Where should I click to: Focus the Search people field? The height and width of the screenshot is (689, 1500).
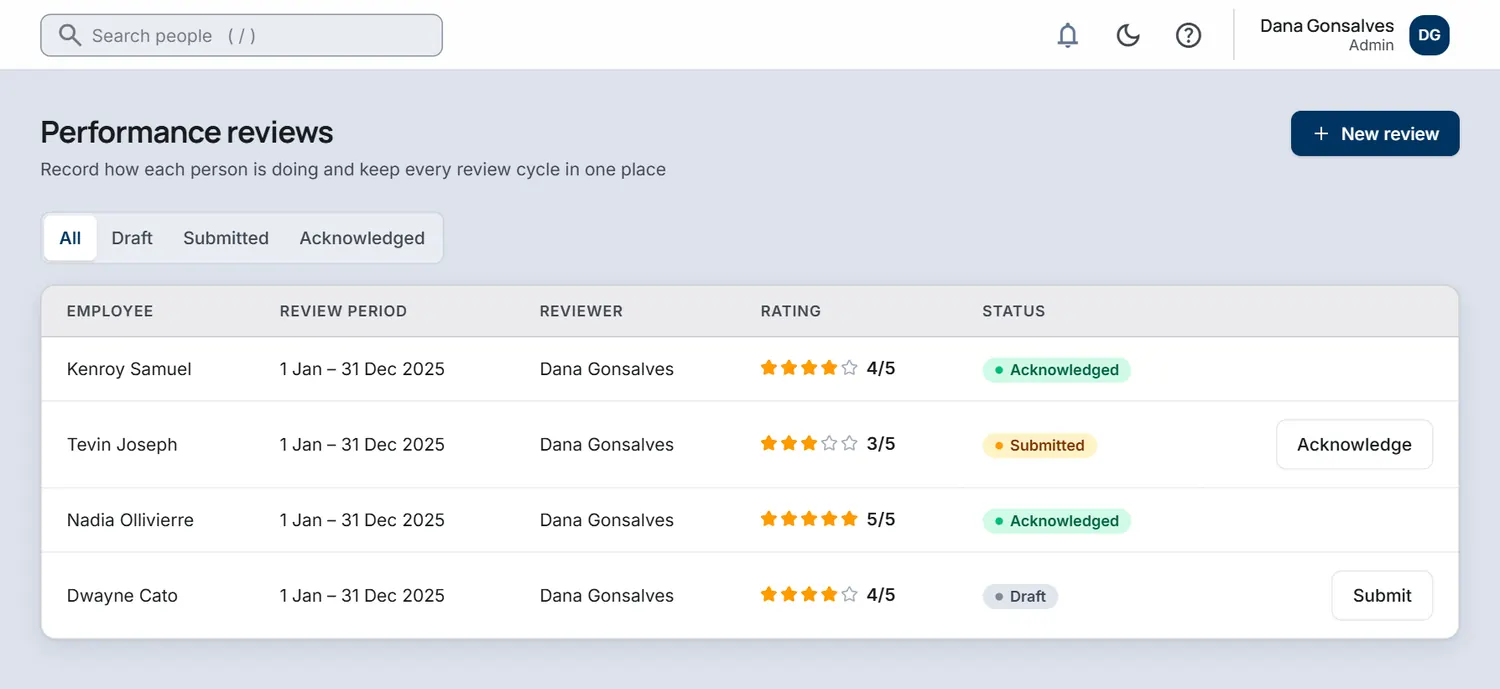point(241,35)
